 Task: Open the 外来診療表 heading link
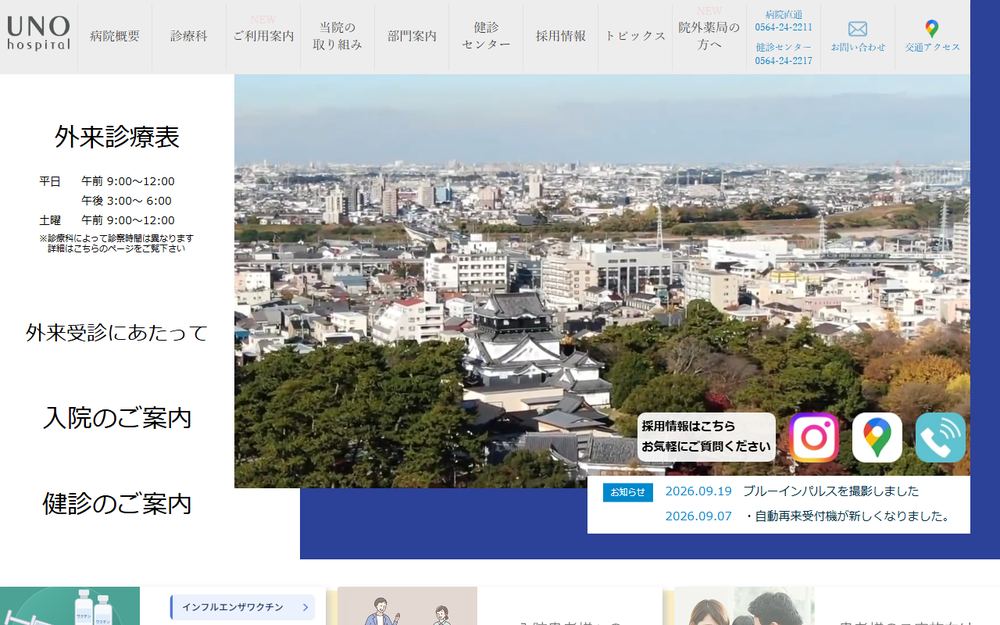[x=117, y=137]
